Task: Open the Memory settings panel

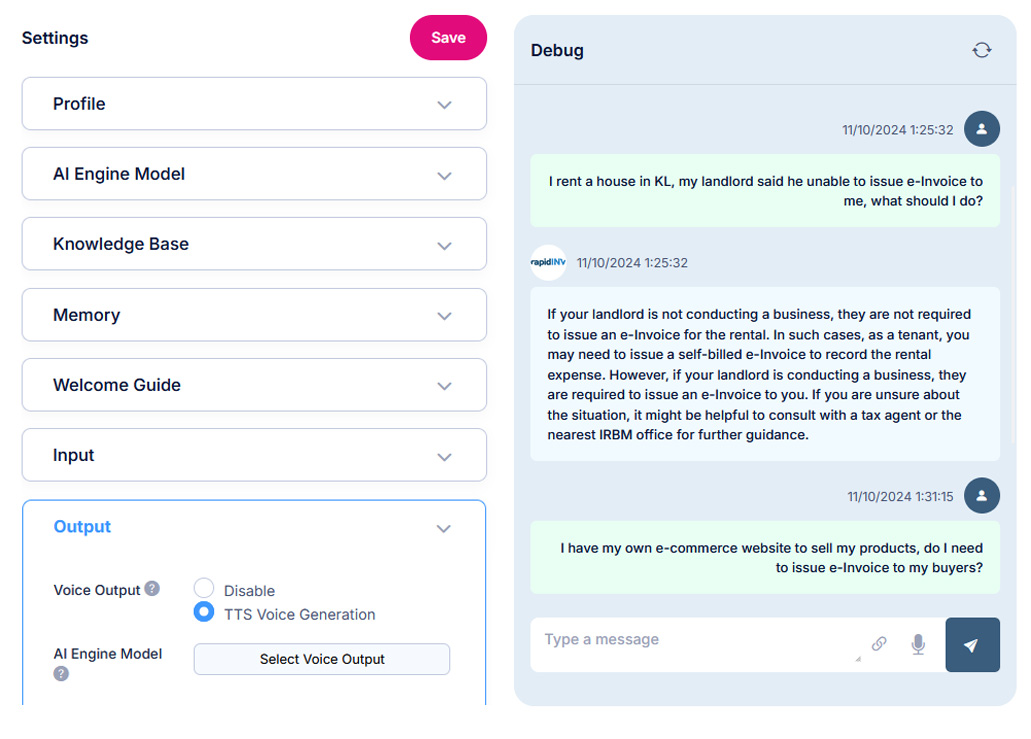Action: 254,315
